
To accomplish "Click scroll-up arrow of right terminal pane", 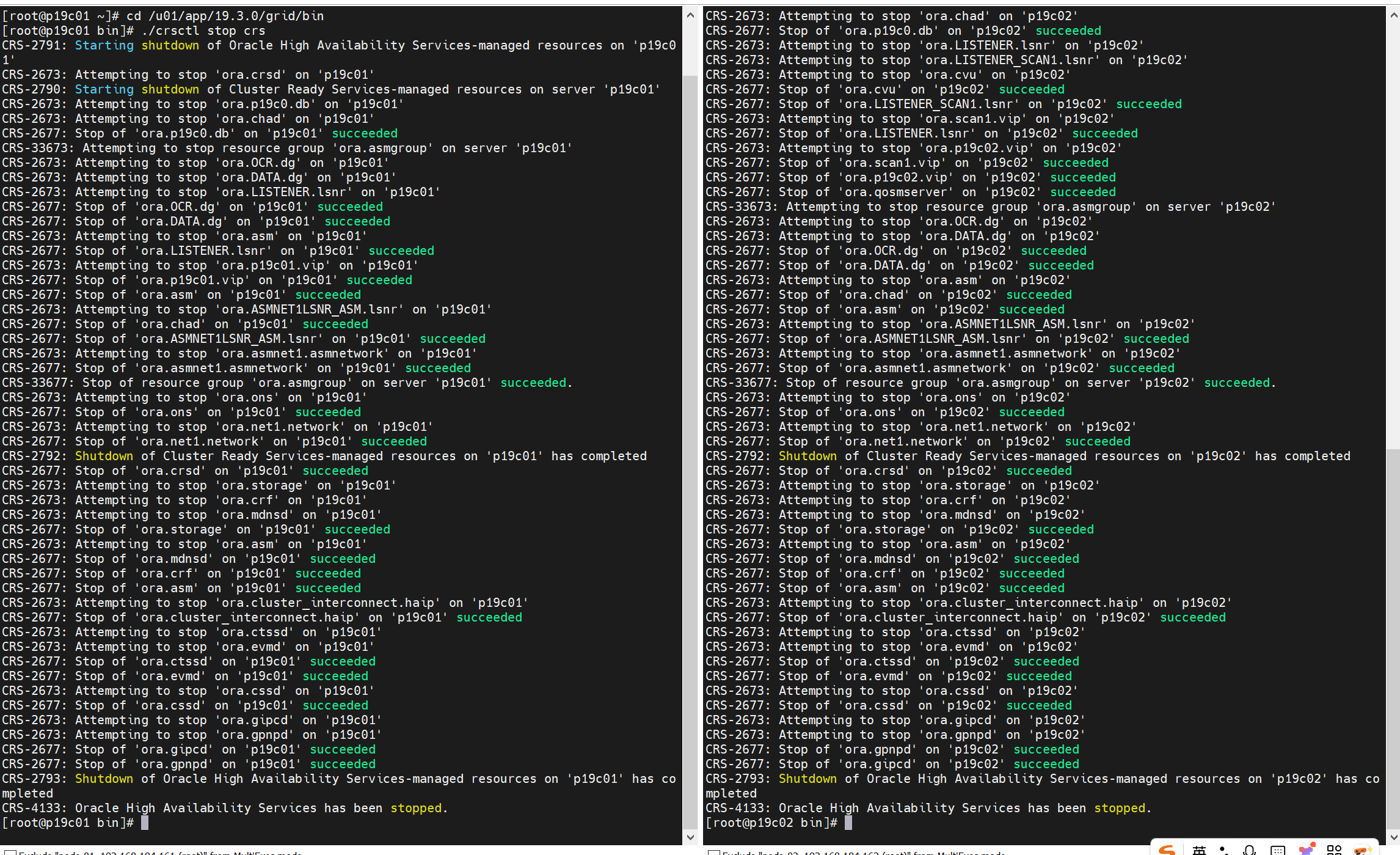I will 1393,15.
